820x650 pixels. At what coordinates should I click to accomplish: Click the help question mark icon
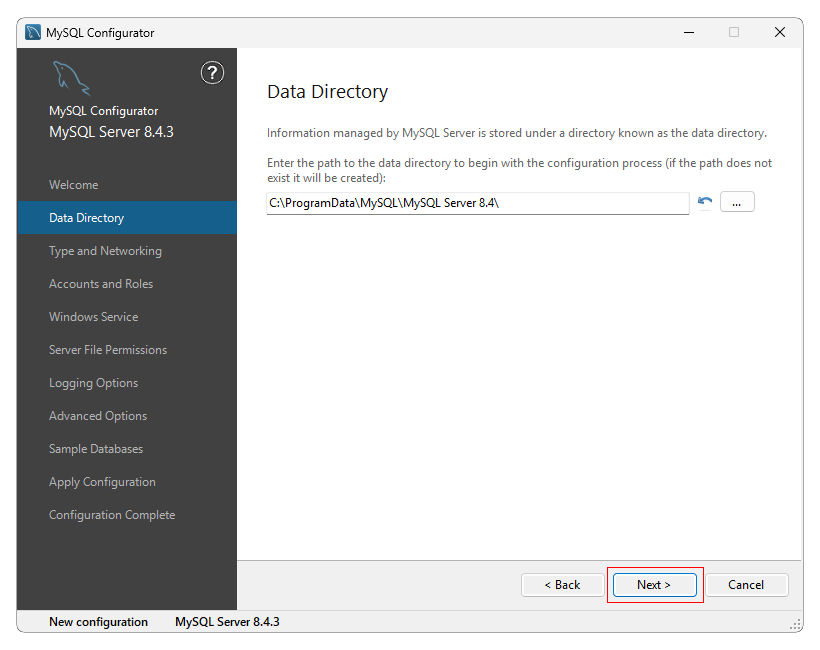pos(212,72)
